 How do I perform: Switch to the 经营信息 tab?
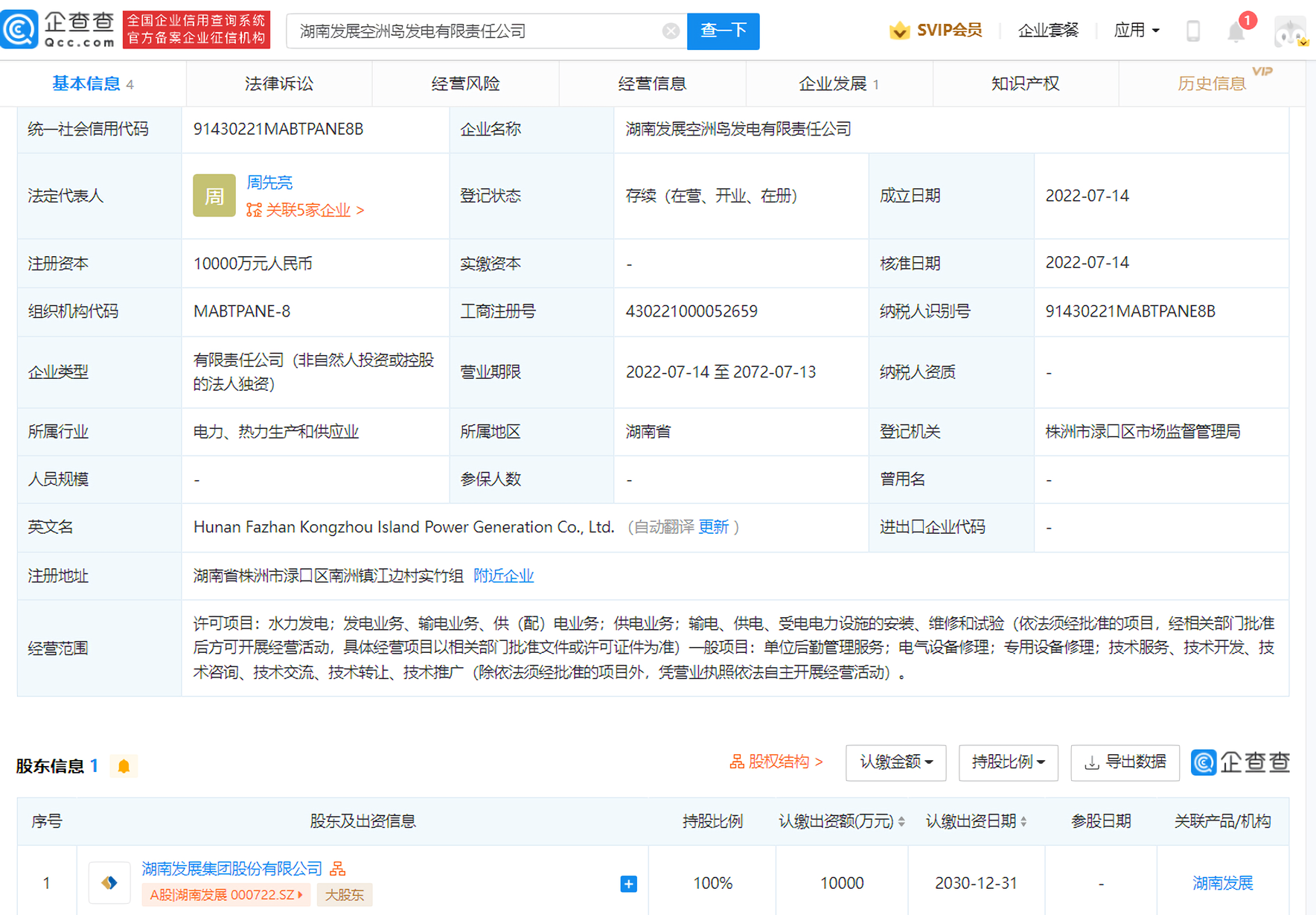point(652,83)
